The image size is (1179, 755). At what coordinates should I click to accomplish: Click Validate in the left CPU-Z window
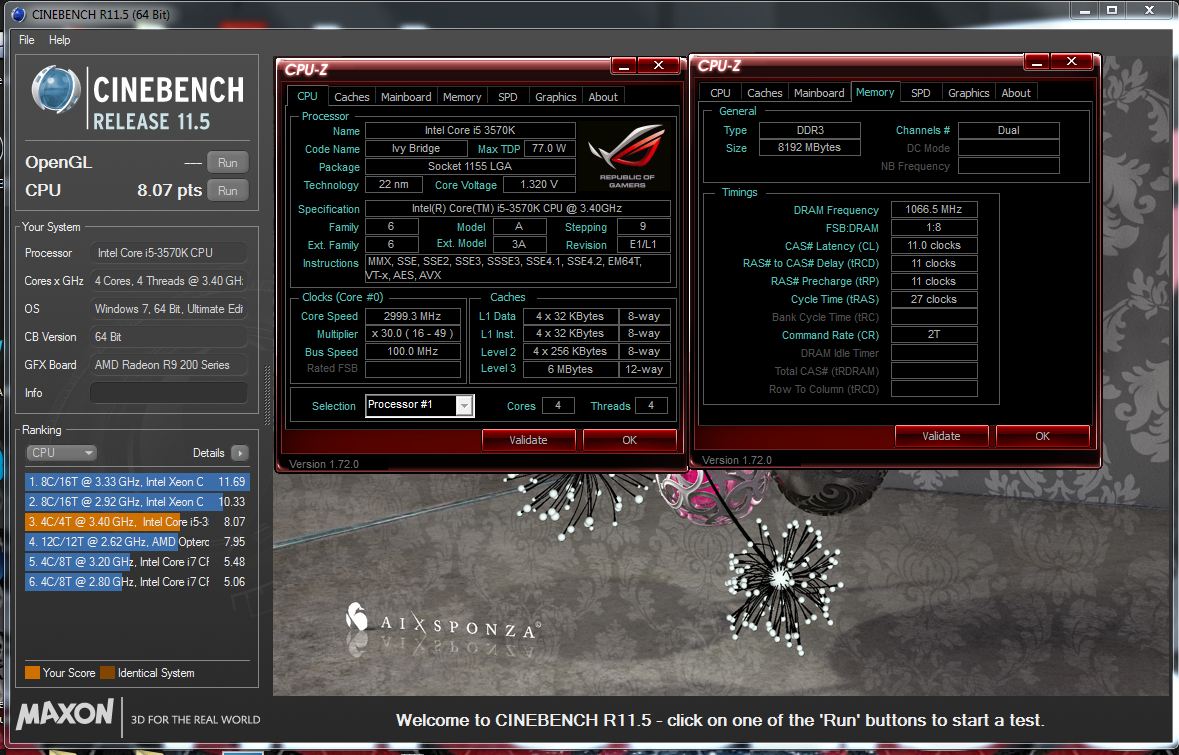pos(529,440)
